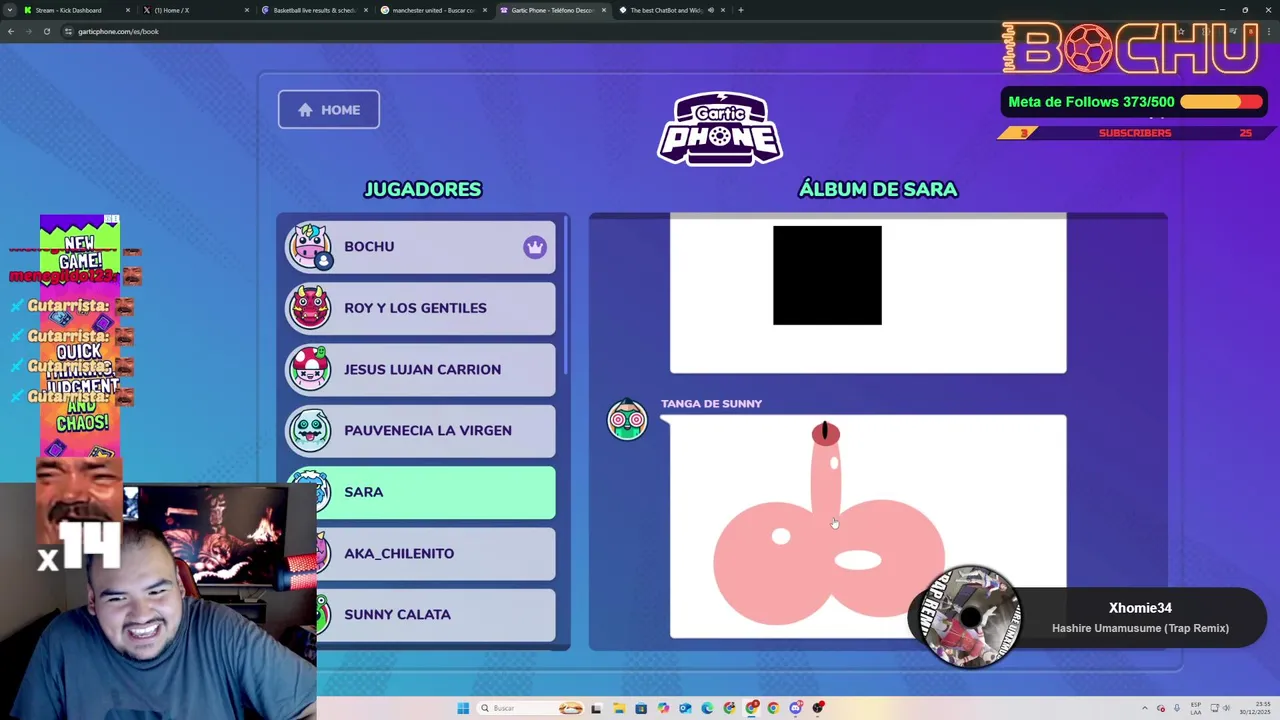
Task: Switch to the Basketball live results tab
Action: (314, 10)
